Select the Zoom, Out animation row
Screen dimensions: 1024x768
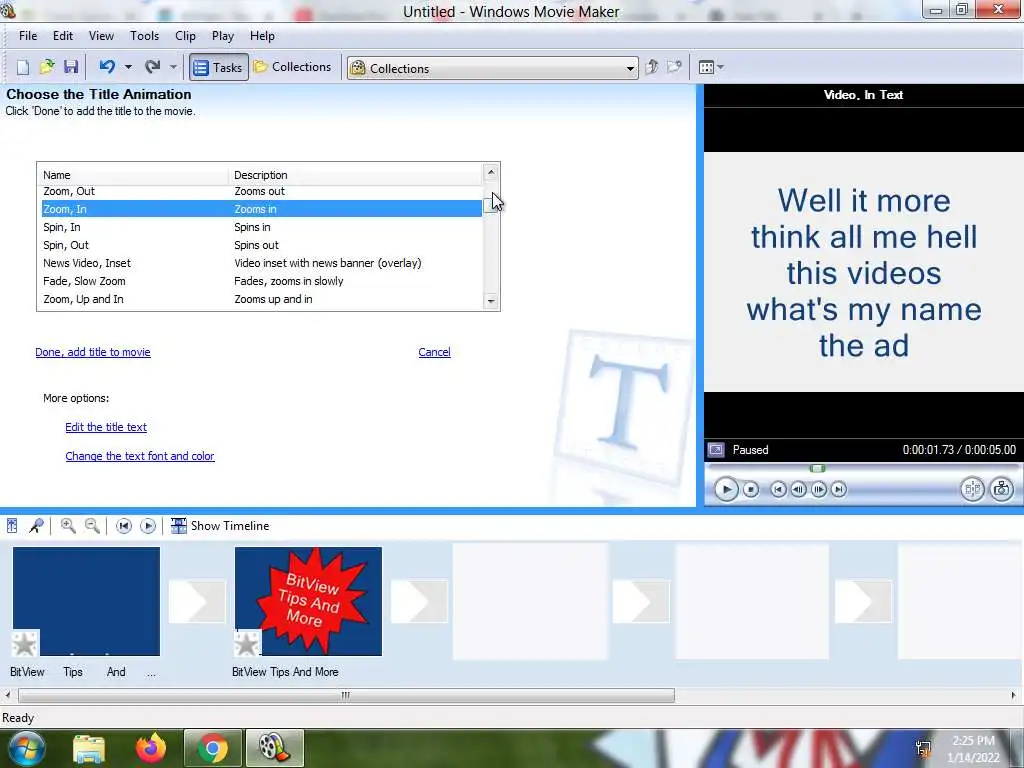coord(261,191)
